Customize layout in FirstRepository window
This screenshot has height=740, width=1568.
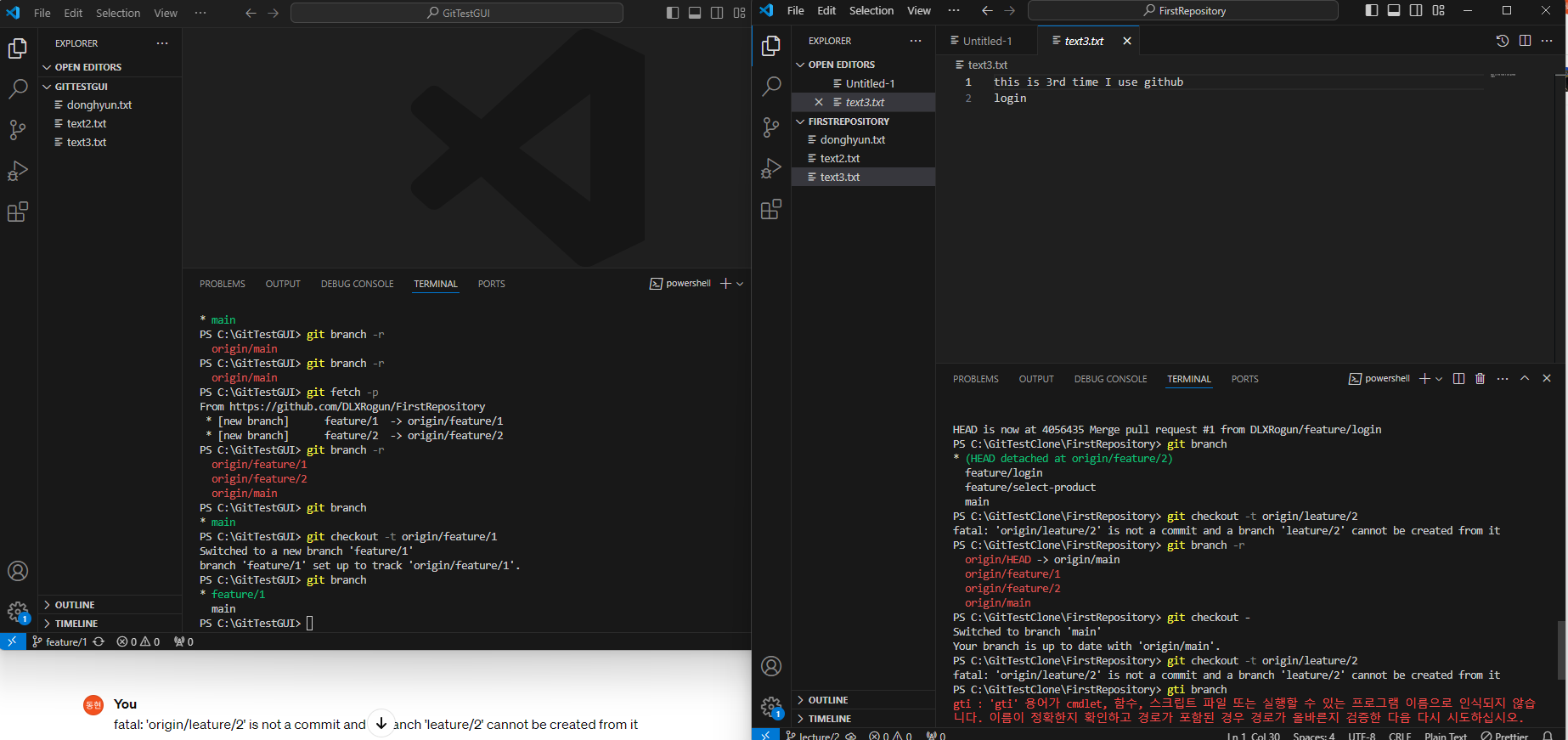coord(1438,11)
